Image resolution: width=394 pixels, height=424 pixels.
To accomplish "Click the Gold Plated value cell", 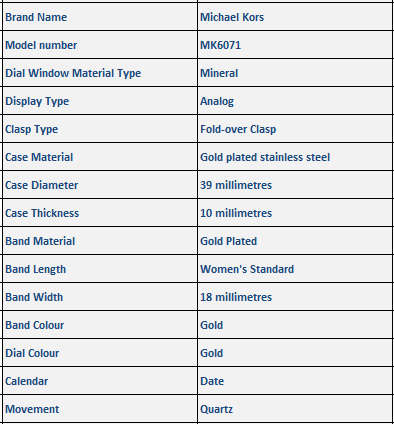I will [295, 241].
